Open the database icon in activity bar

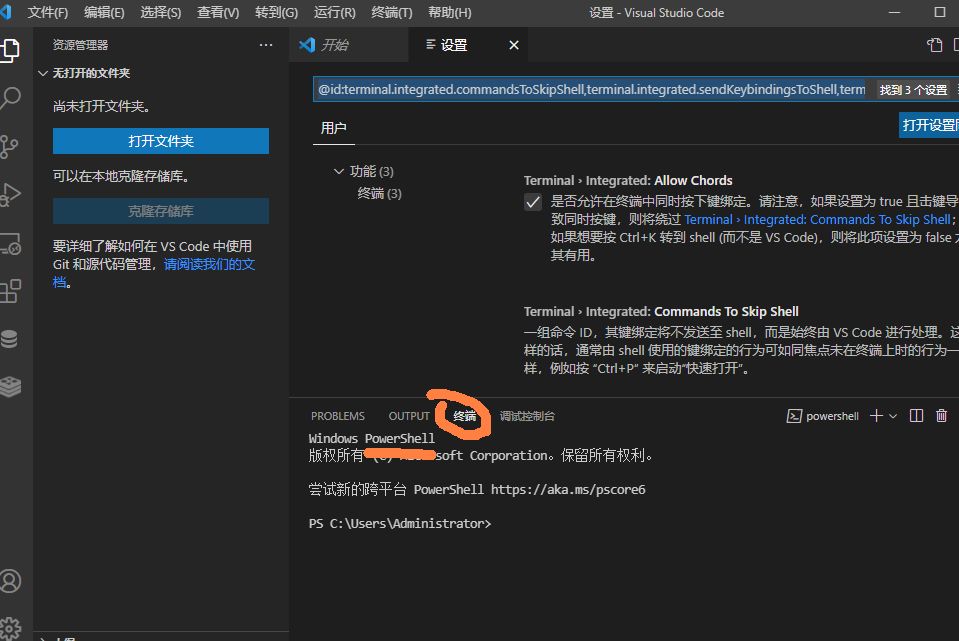9,339
